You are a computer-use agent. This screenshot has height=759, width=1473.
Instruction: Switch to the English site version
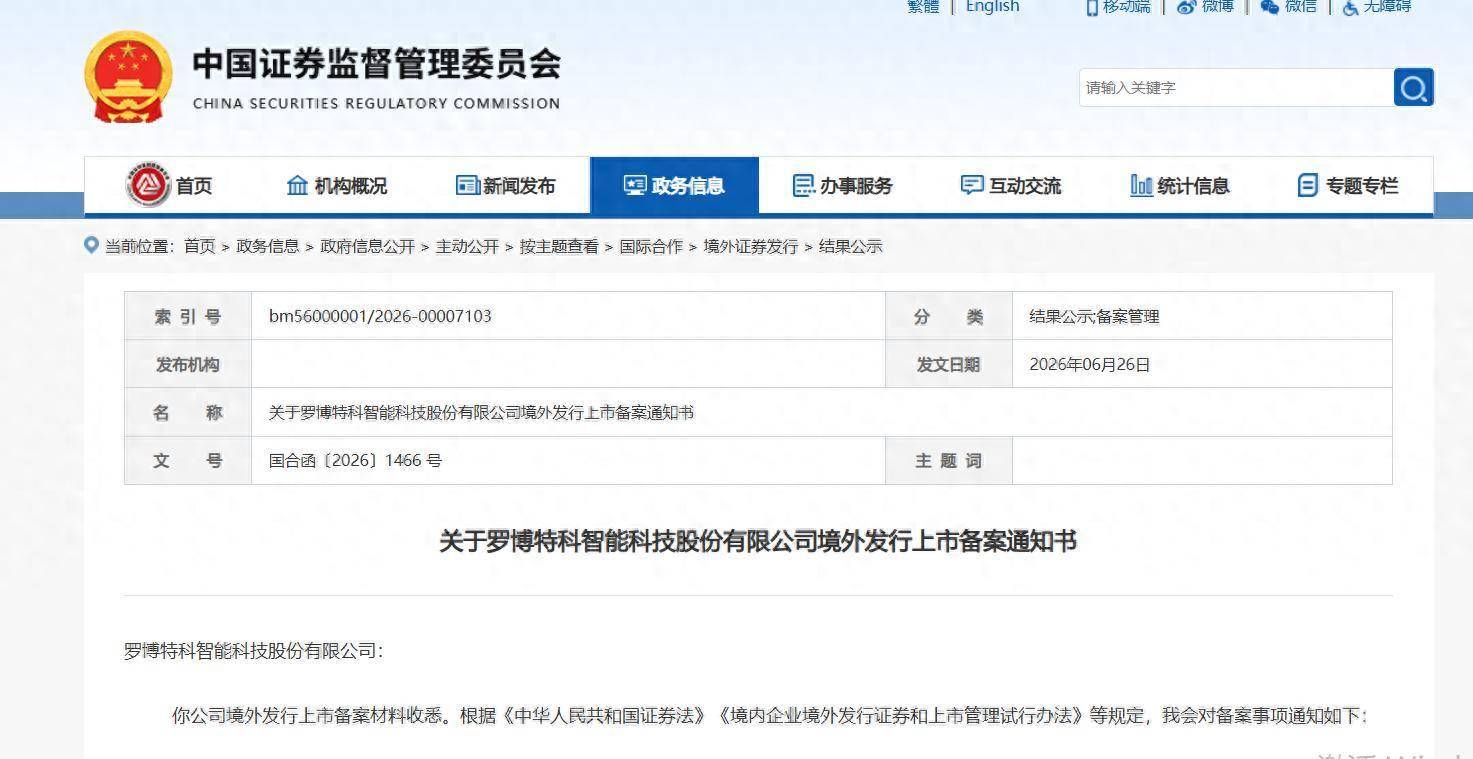(992, 7)
